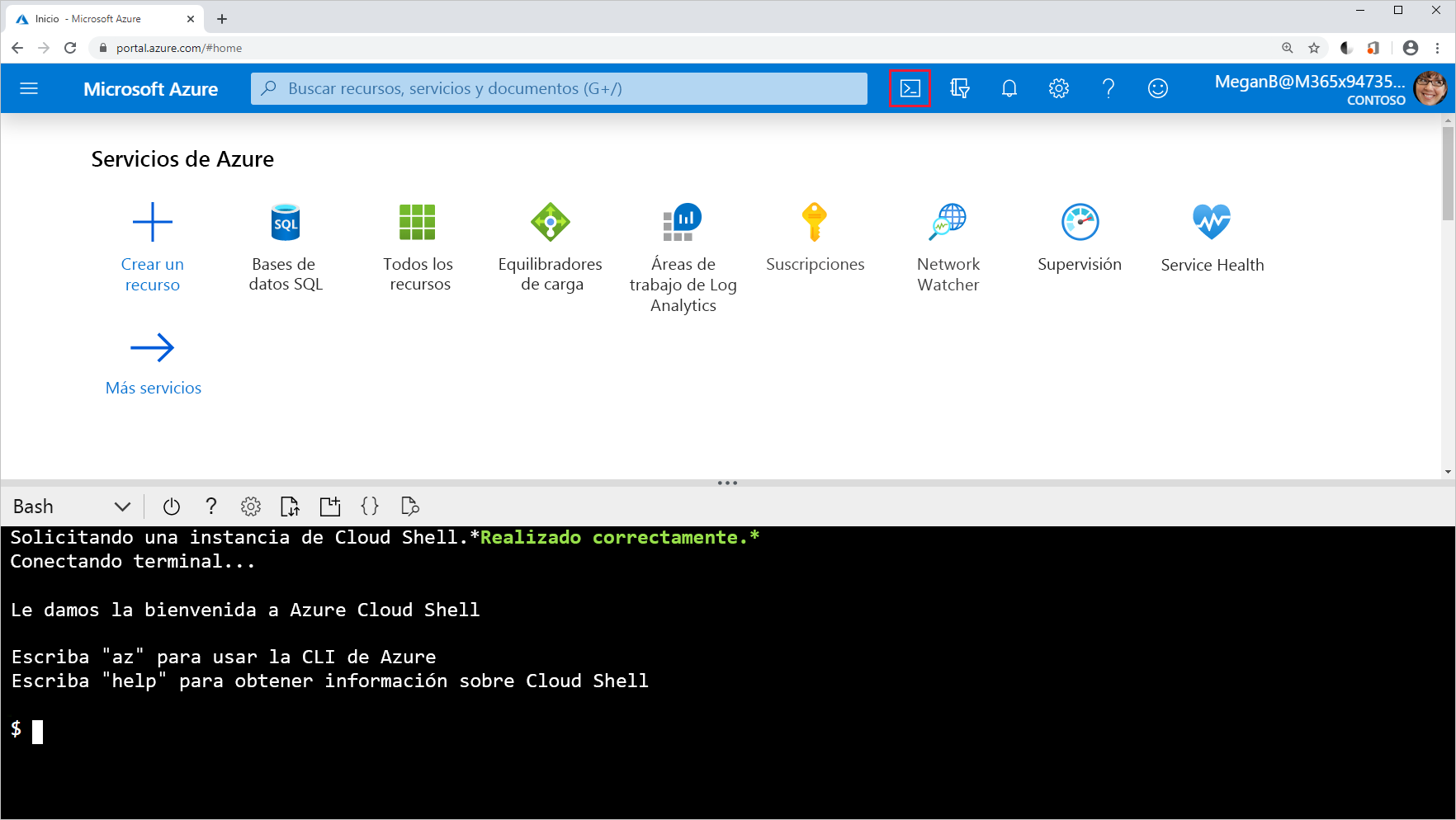Click the CONTOSO tenant label
This screenshot has height=820, width=1456.
(1376, 100)
